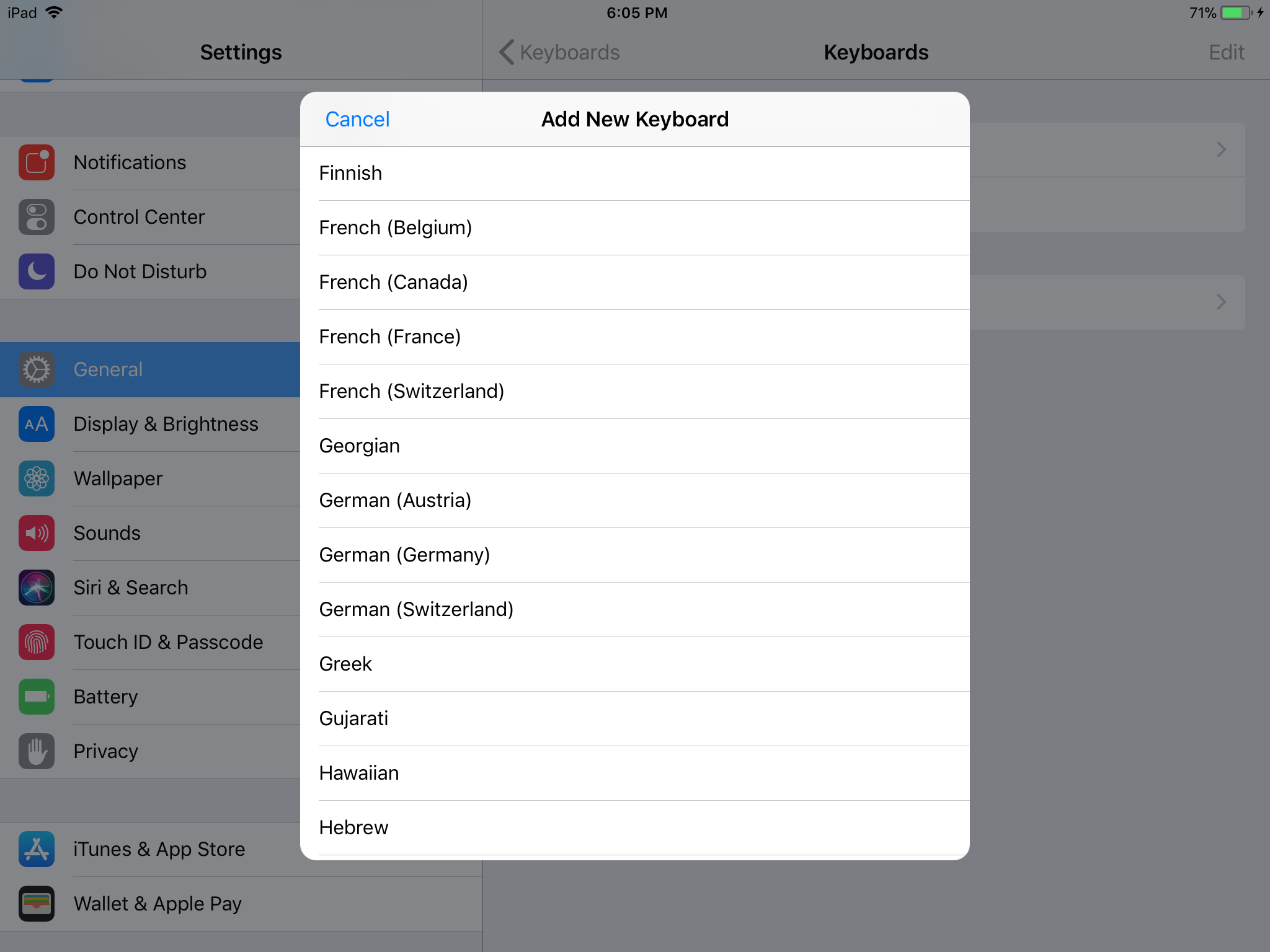This screenshot has height=952, width=1270.
Task: Cancel adding a new keyboard
Action: [x=357, y=119]
